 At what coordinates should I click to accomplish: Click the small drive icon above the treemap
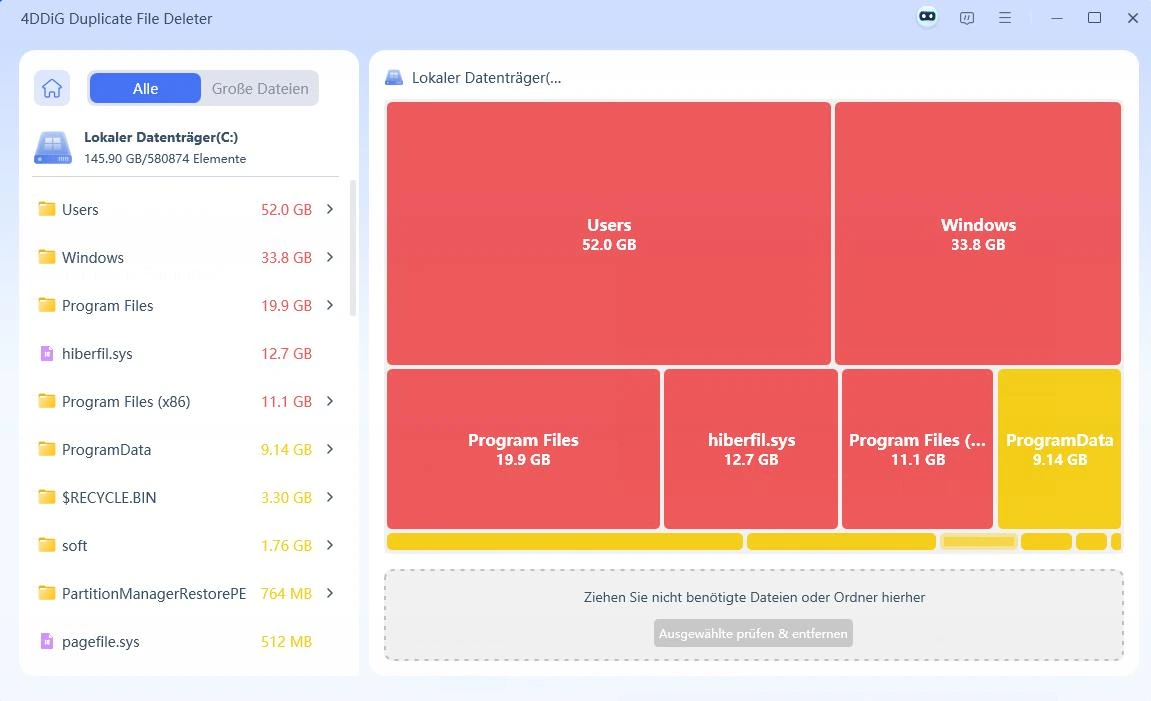[x=394, y=78]
